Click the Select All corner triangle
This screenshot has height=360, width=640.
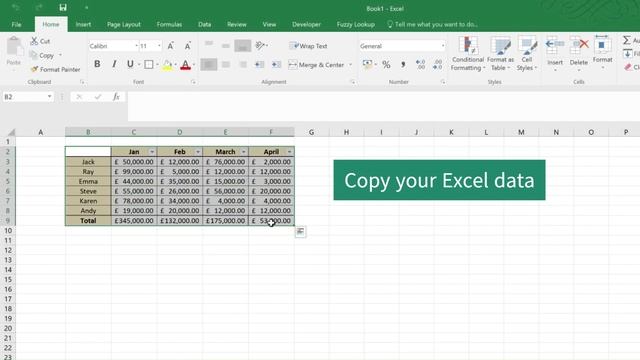(x=11, y=132)
